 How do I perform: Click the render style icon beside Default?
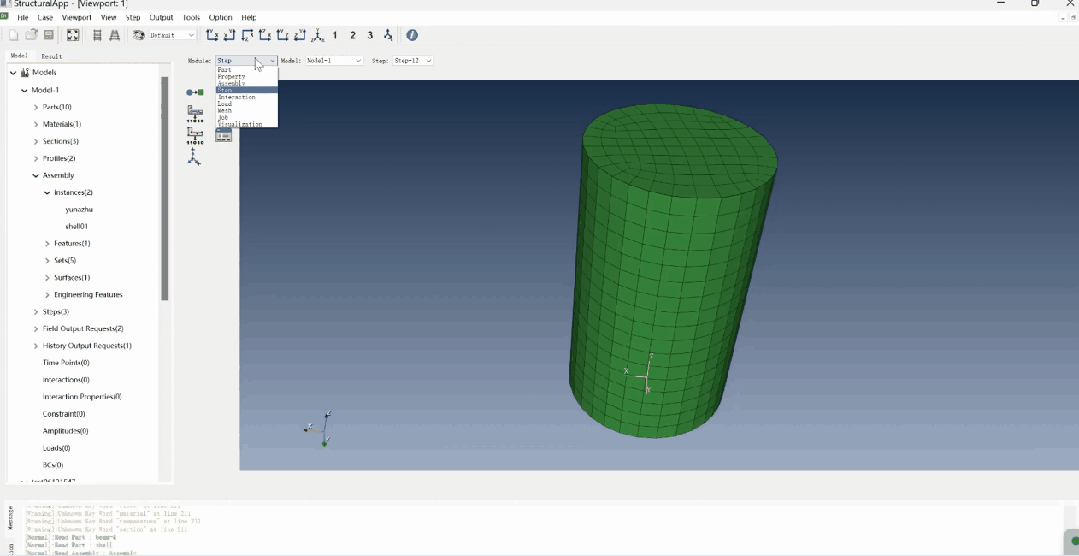[139, 35]
